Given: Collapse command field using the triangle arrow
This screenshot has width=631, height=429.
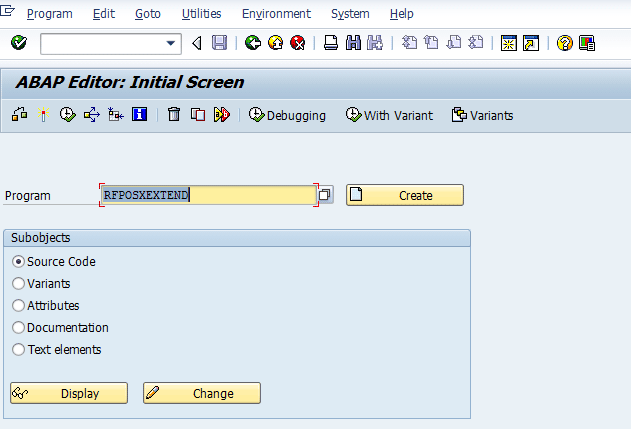Looking at the screenshot, I should (196, 43).
